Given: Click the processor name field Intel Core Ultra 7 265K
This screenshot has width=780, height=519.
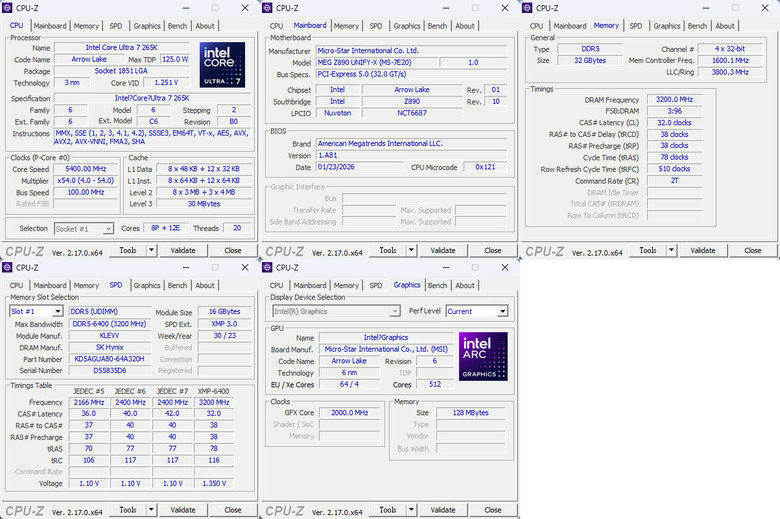Looking at the screenshot, I should pyautogui.click(x=122, y=48).
